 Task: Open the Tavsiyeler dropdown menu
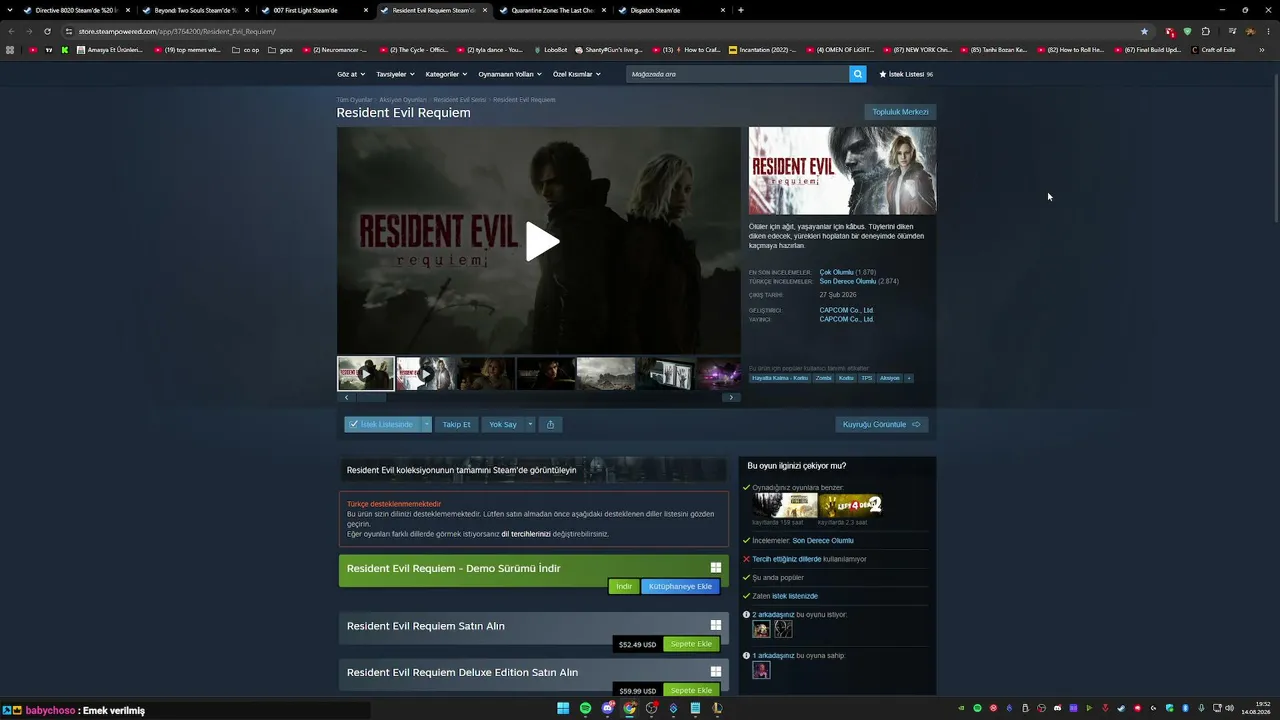(395, 74)
